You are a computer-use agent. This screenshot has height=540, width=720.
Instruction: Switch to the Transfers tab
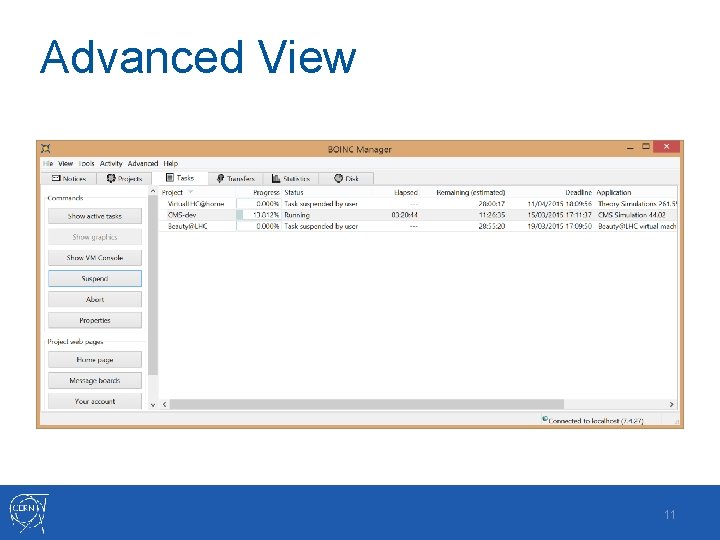point(235,179)
